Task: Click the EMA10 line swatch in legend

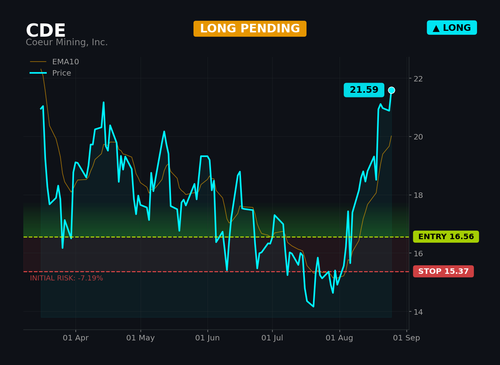Action: [x=38, y=62]
